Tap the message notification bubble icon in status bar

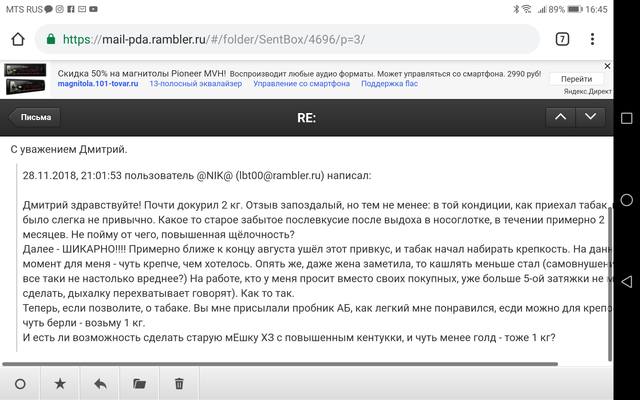tap(49, 9)
